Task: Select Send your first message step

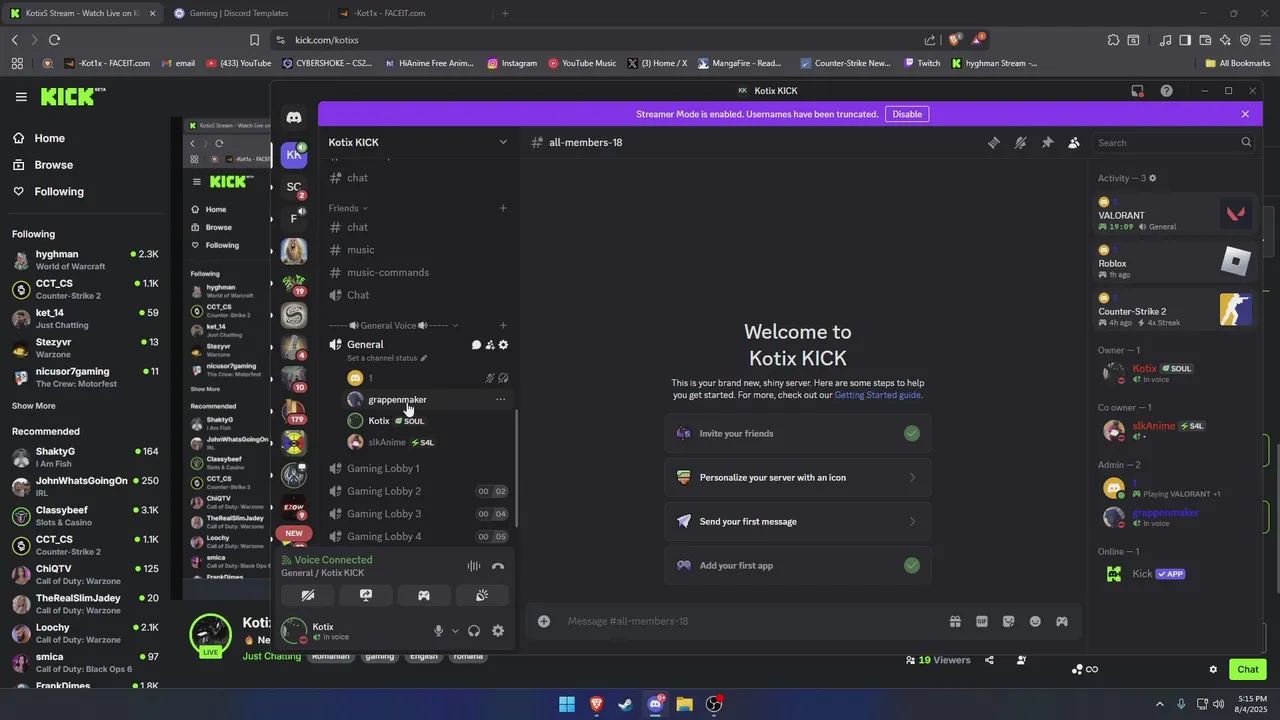Action: [798, 521]
